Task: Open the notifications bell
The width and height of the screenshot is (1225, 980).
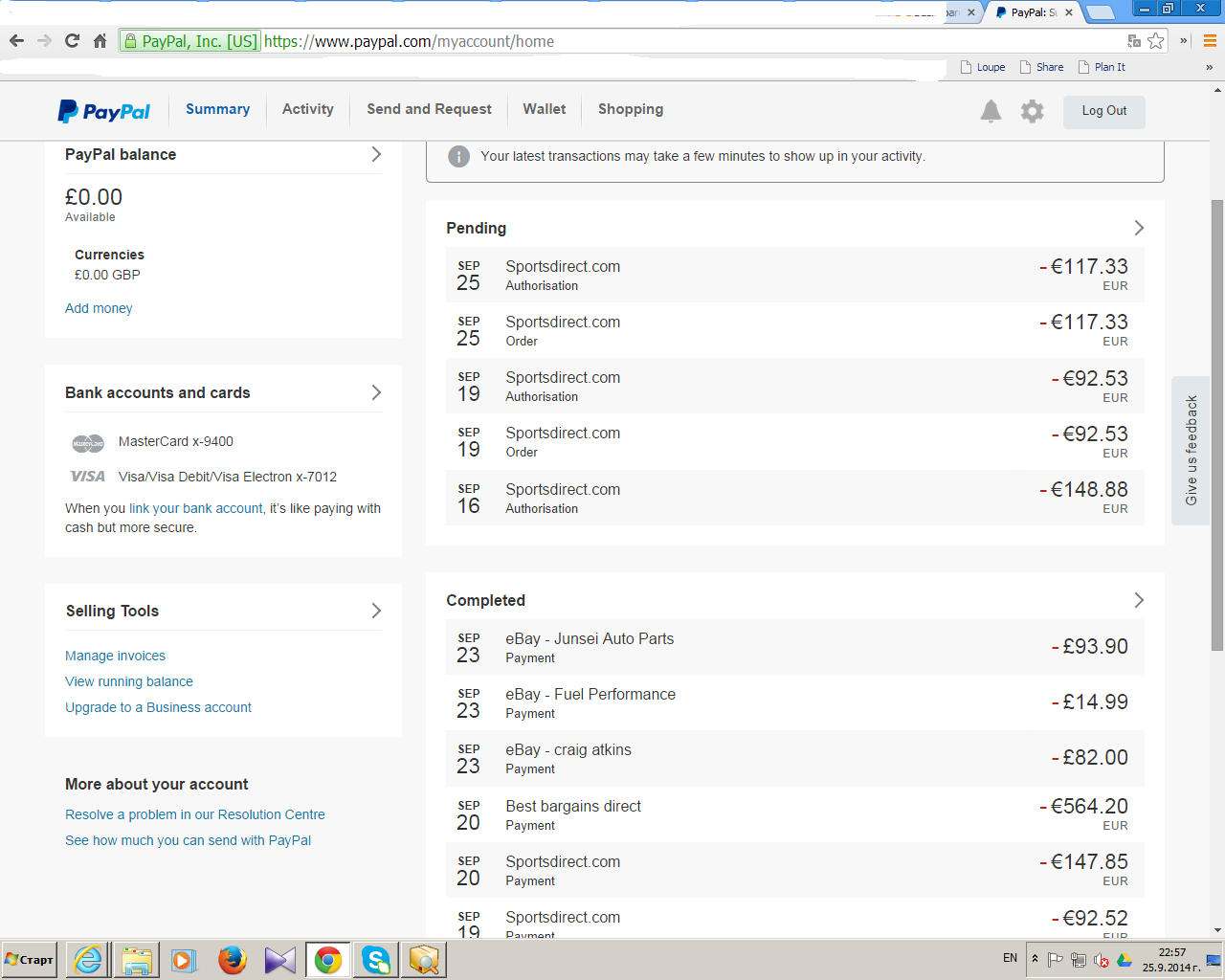Action: click(x=991, y=111)
